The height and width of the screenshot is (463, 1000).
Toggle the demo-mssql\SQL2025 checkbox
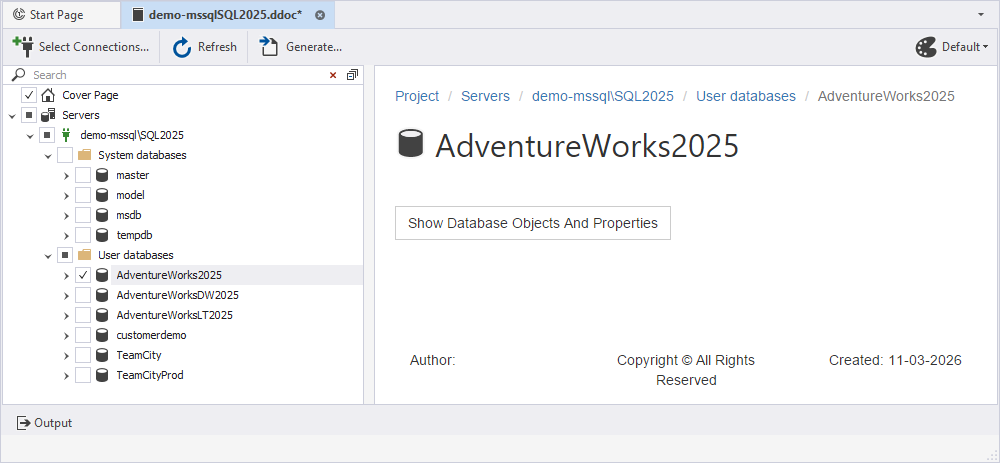(x=47, y=135)
